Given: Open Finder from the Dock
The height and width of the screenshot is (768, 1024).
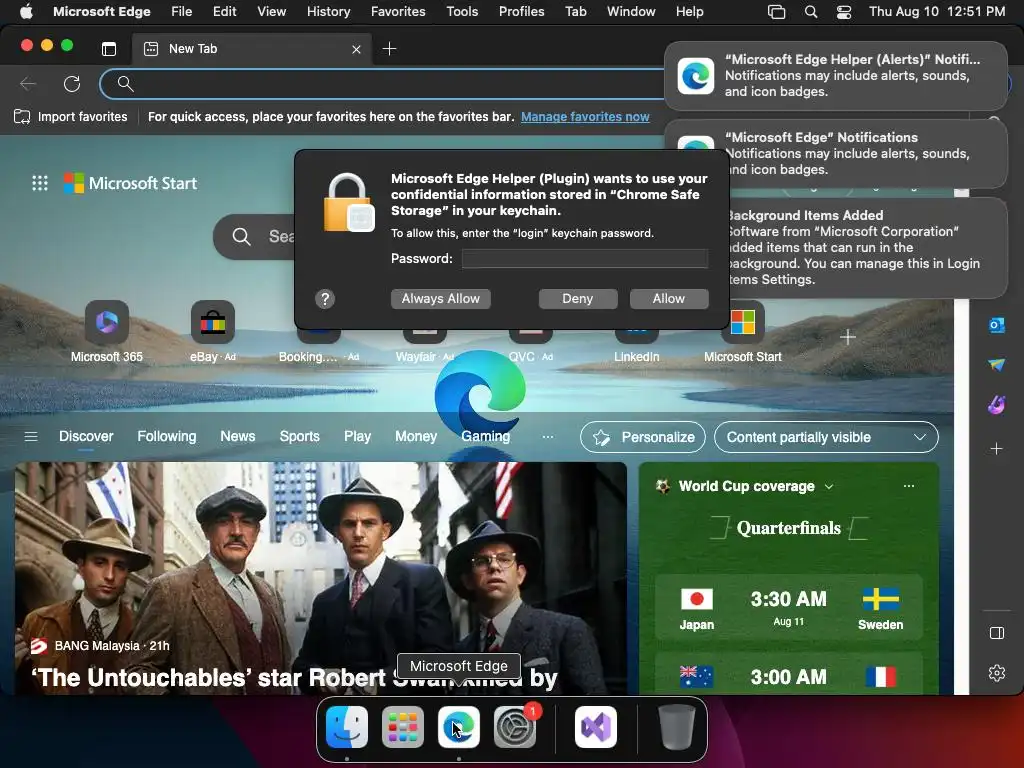Looking at the screenshot, I should [346, 727].
